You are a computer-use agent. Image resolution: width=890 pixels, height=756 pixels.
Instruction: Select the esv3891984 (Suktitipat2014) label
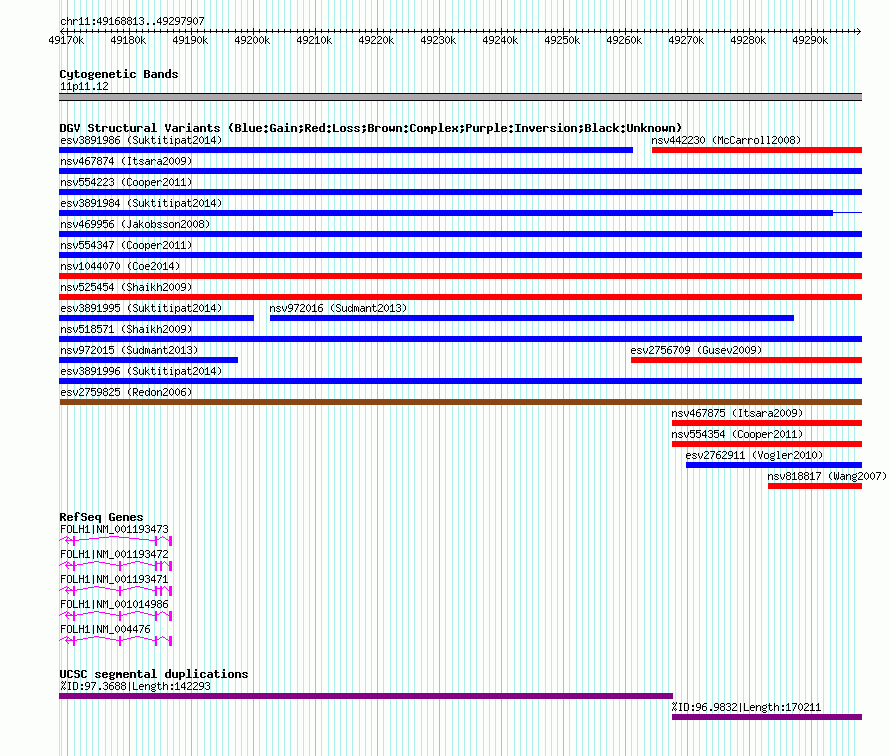(141, 203)
